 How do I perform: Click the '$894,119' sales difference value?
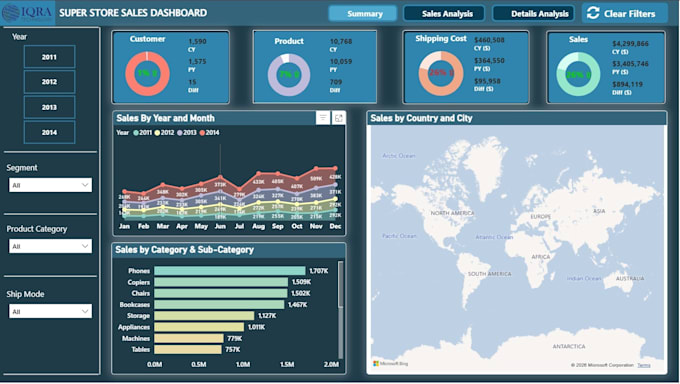627,84
